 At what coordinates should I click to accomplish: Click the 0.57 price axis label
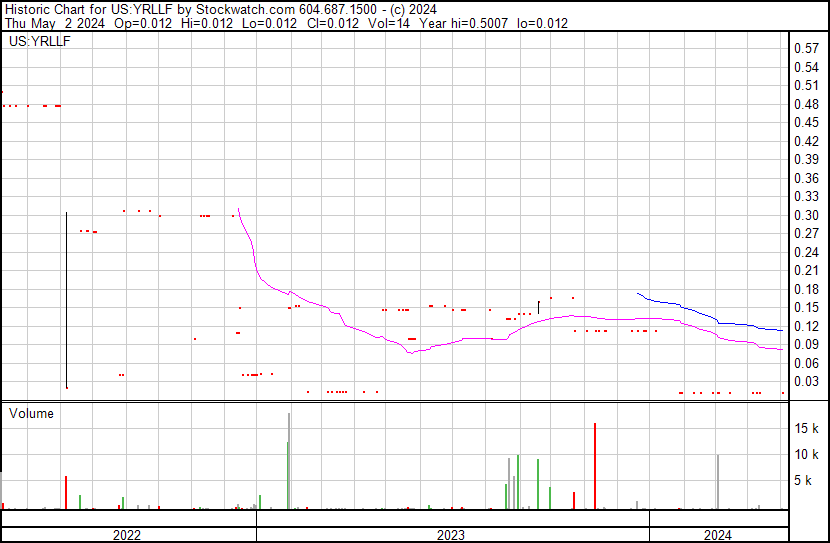point(806,49)
